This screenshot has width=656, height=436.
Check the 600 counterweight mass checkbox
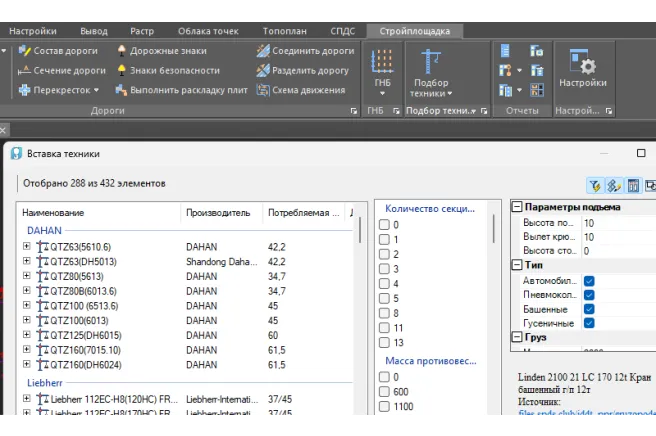click(x=384, y=392)
